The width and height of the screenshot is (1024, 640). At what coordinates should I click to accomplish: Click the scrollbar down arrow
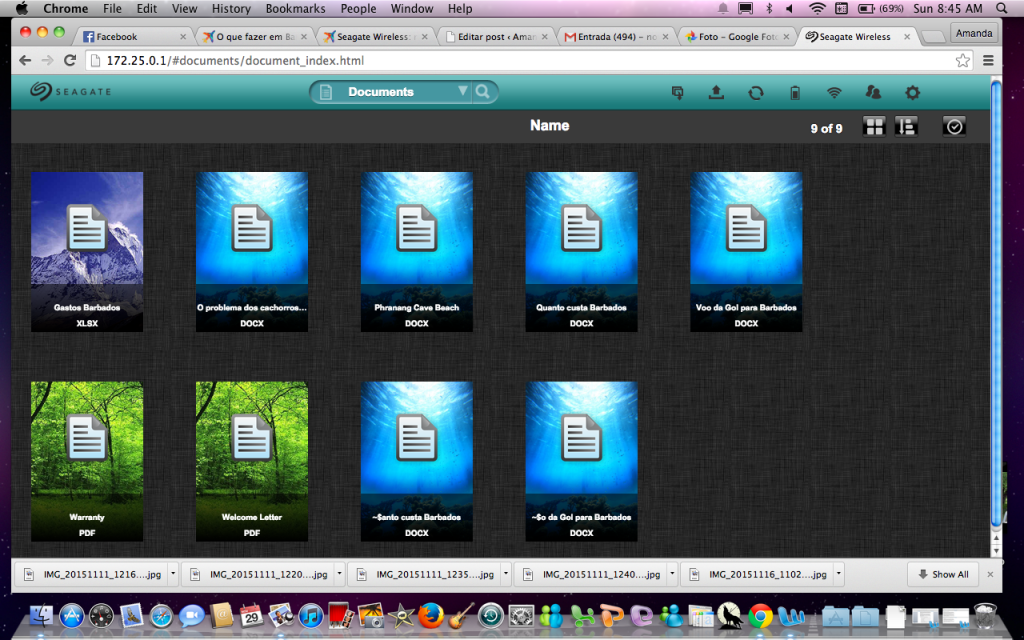pos(996,551)
